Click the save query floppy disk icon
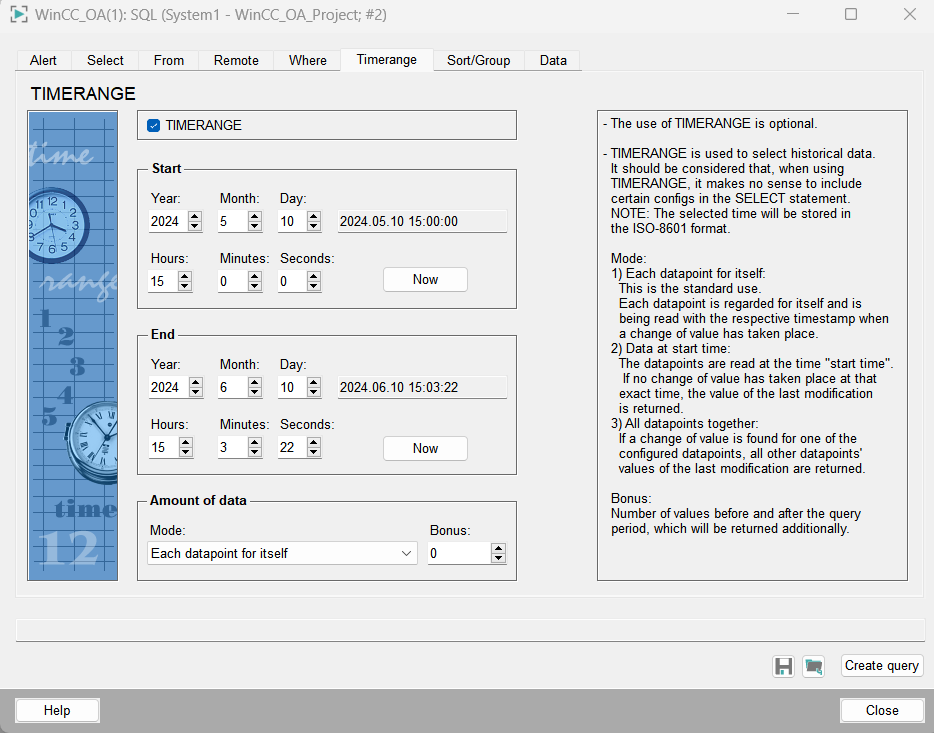This screenshot has width=934, height=733. point(784,666)
